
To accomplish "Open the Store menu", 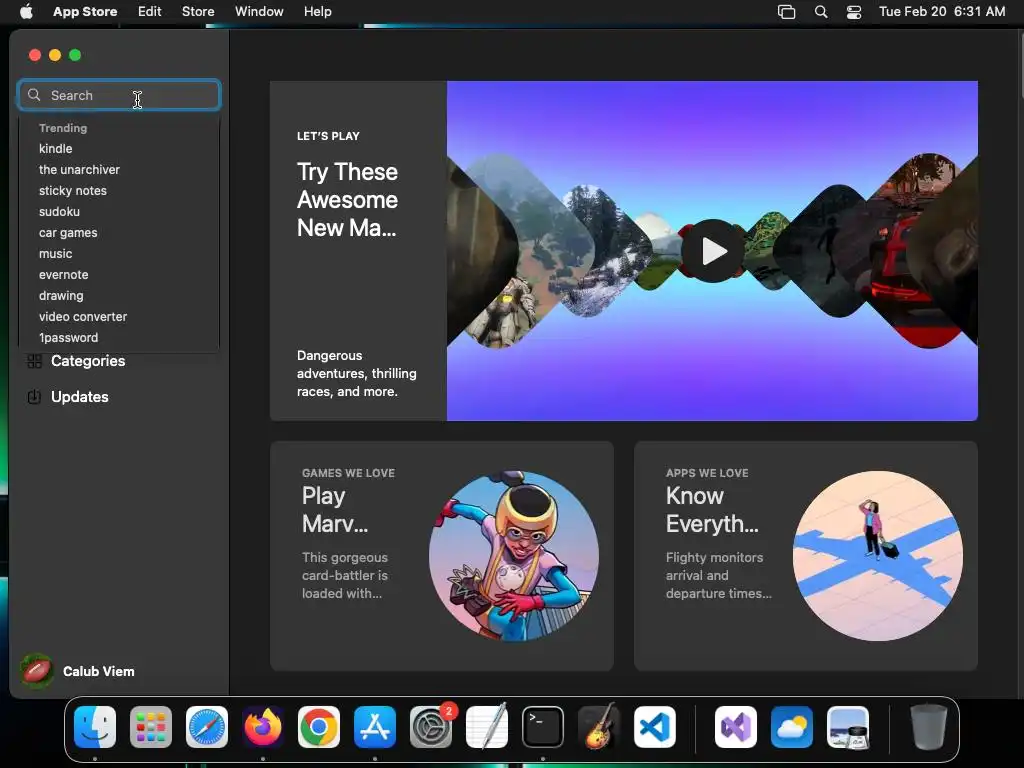I will coord(198,11).
